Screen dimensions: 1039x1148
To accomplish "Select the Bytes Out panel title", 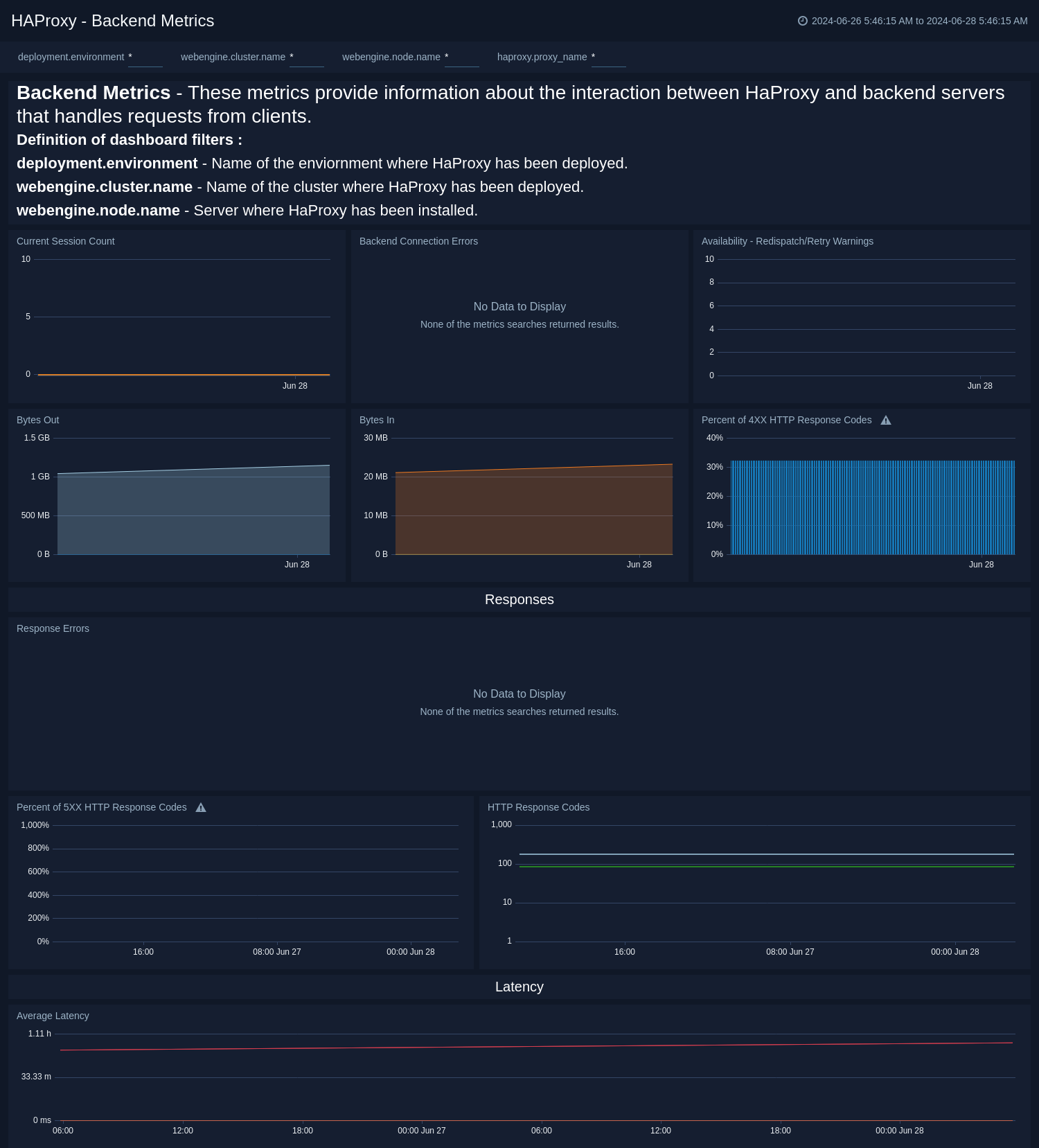I will 38,420.
